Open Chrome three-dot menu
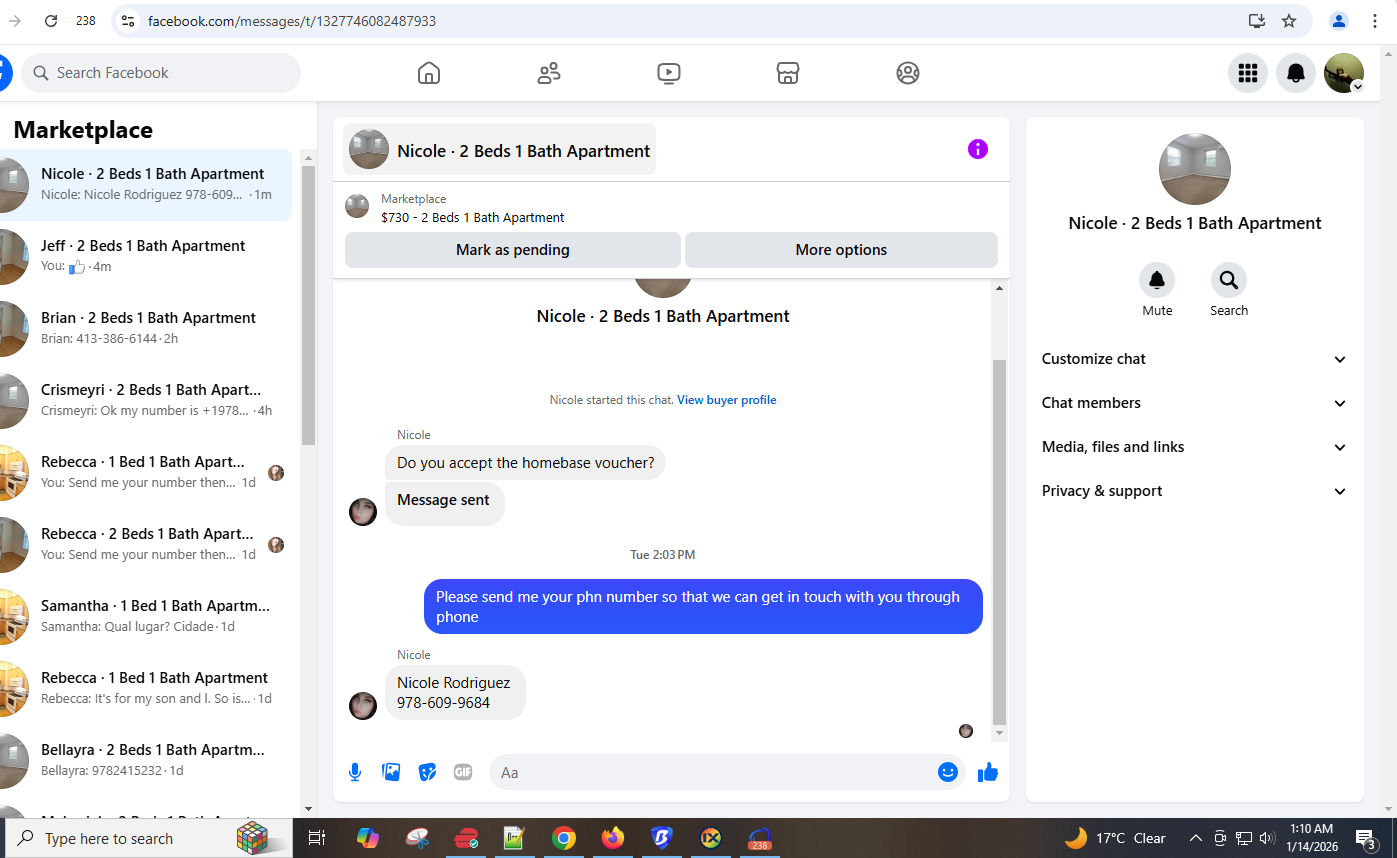This screenshot has height=858, width=1397. 1375,21
